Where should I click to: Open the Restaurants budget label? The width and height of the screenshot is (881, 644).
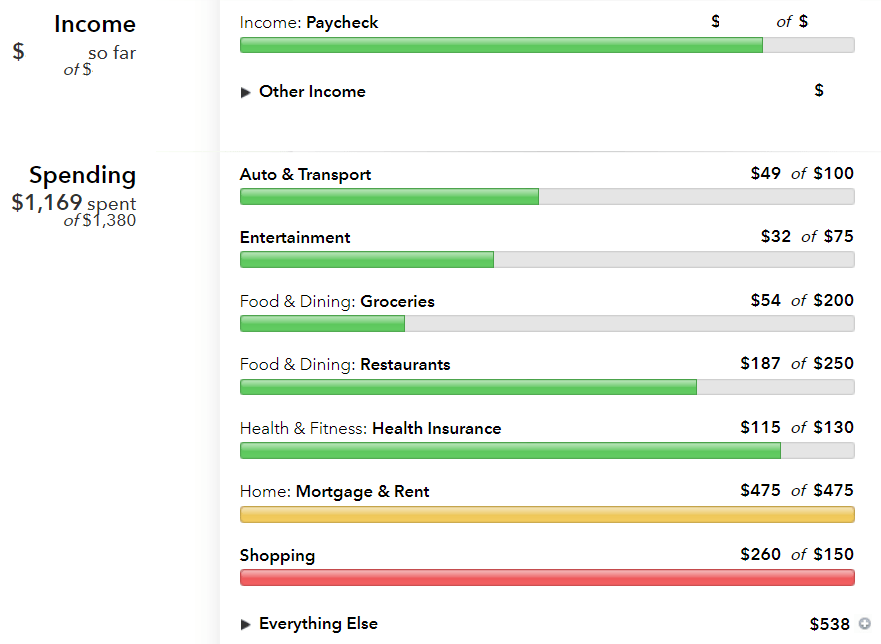405,365
